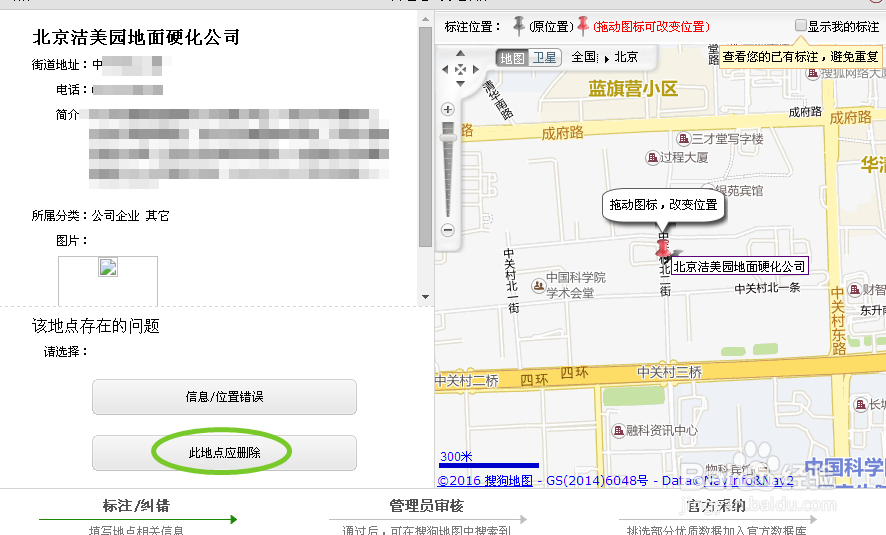Click 此地点应删除 button
Image resolution: width=886 pixels, height=535 pixels.
click(x=224, y=453)
